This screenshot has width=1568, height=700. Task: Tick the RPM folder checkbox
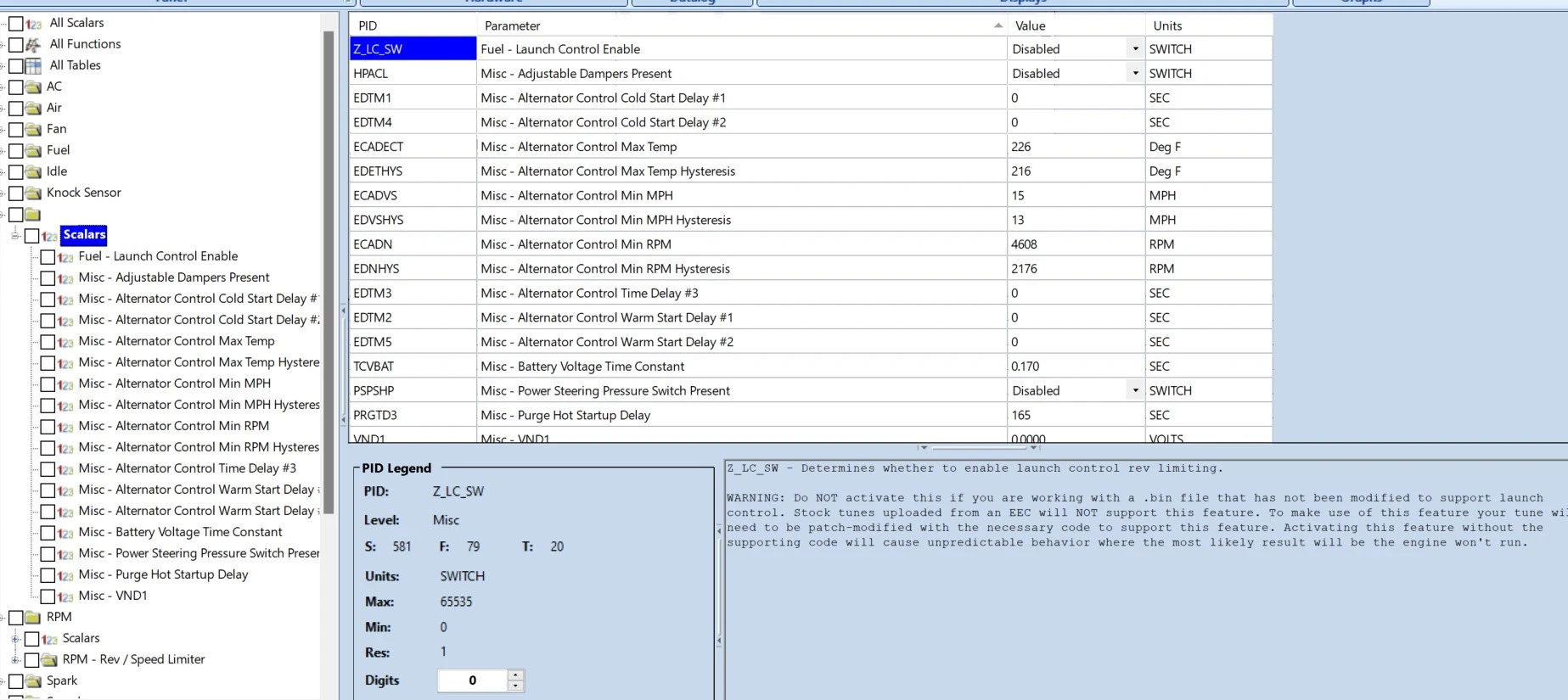[x=16, y=618]
